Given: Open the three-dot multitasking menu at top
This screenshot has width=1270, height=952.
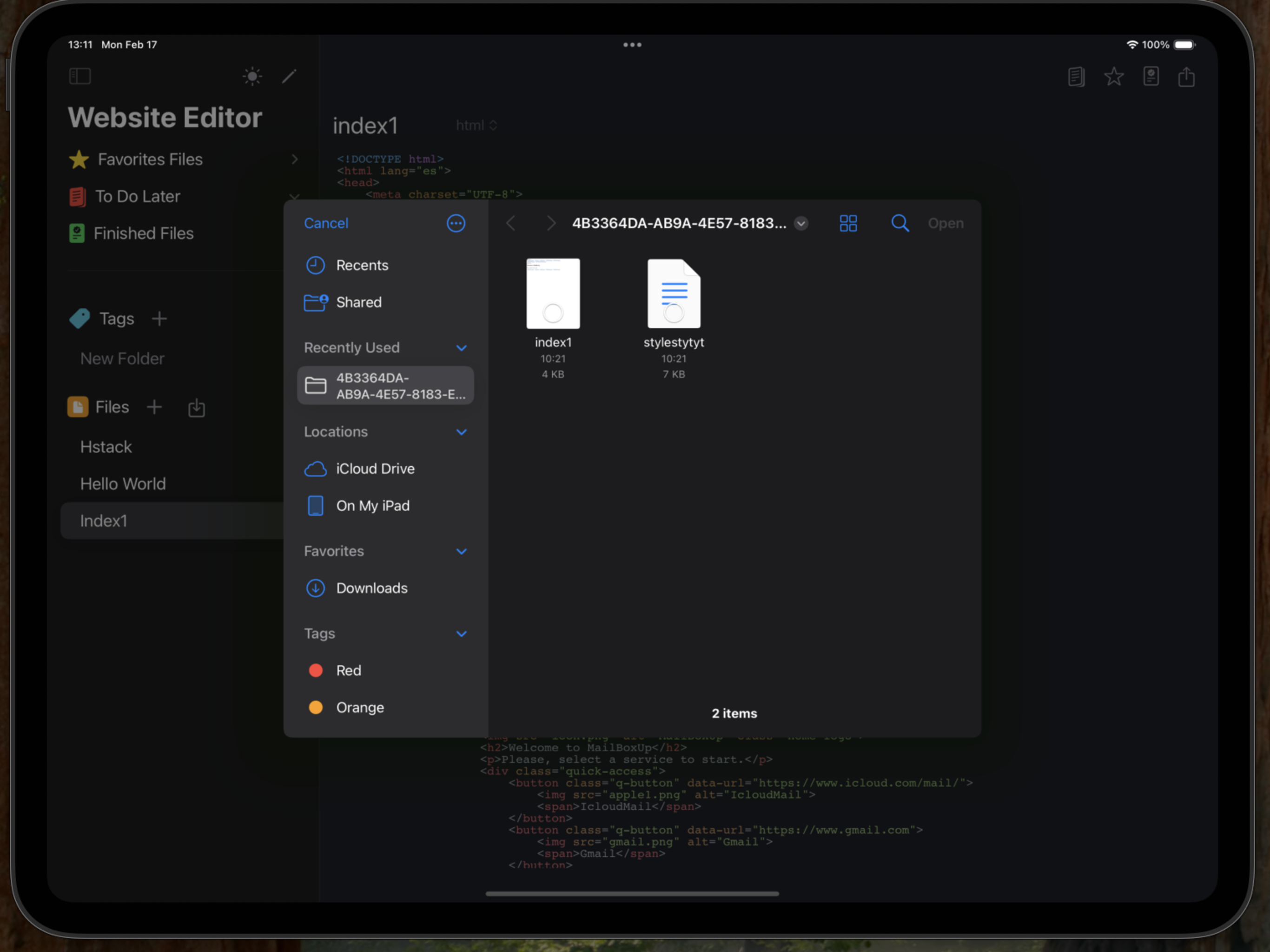Looking at the screenshot, I should coord(632,45).
